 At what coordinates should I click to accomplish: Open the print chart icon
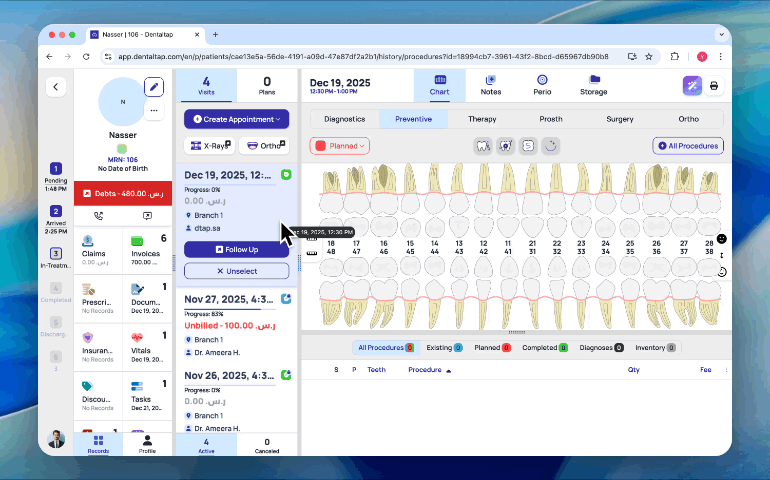click(x=714, y=86)
